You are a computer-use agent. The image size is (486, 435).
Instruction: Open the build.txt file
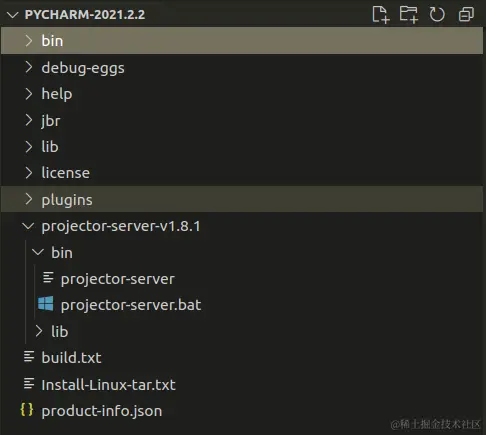pos(71,358)
